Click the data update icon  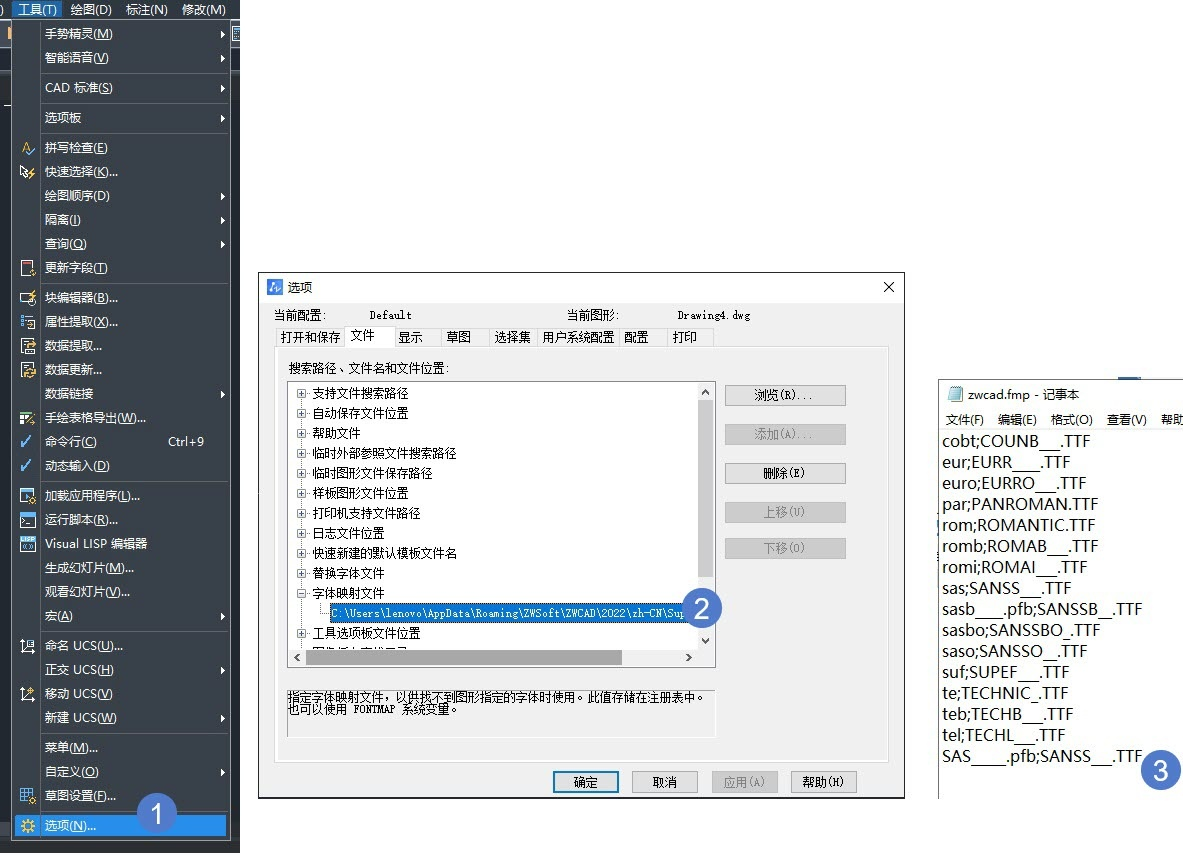click(x=27, y=370)
